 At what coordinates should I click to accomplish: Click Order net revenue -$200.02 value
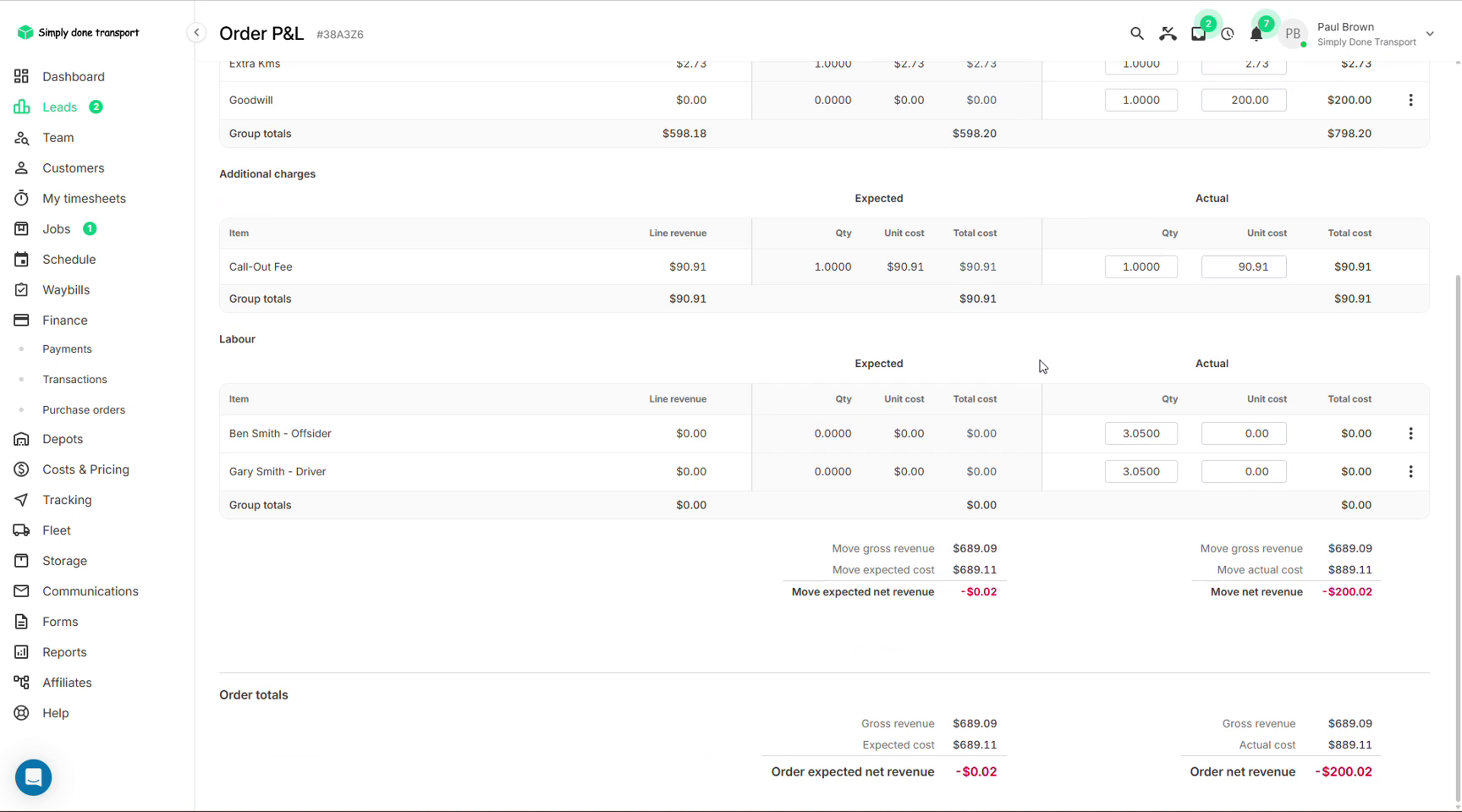tap(1344, 771)
